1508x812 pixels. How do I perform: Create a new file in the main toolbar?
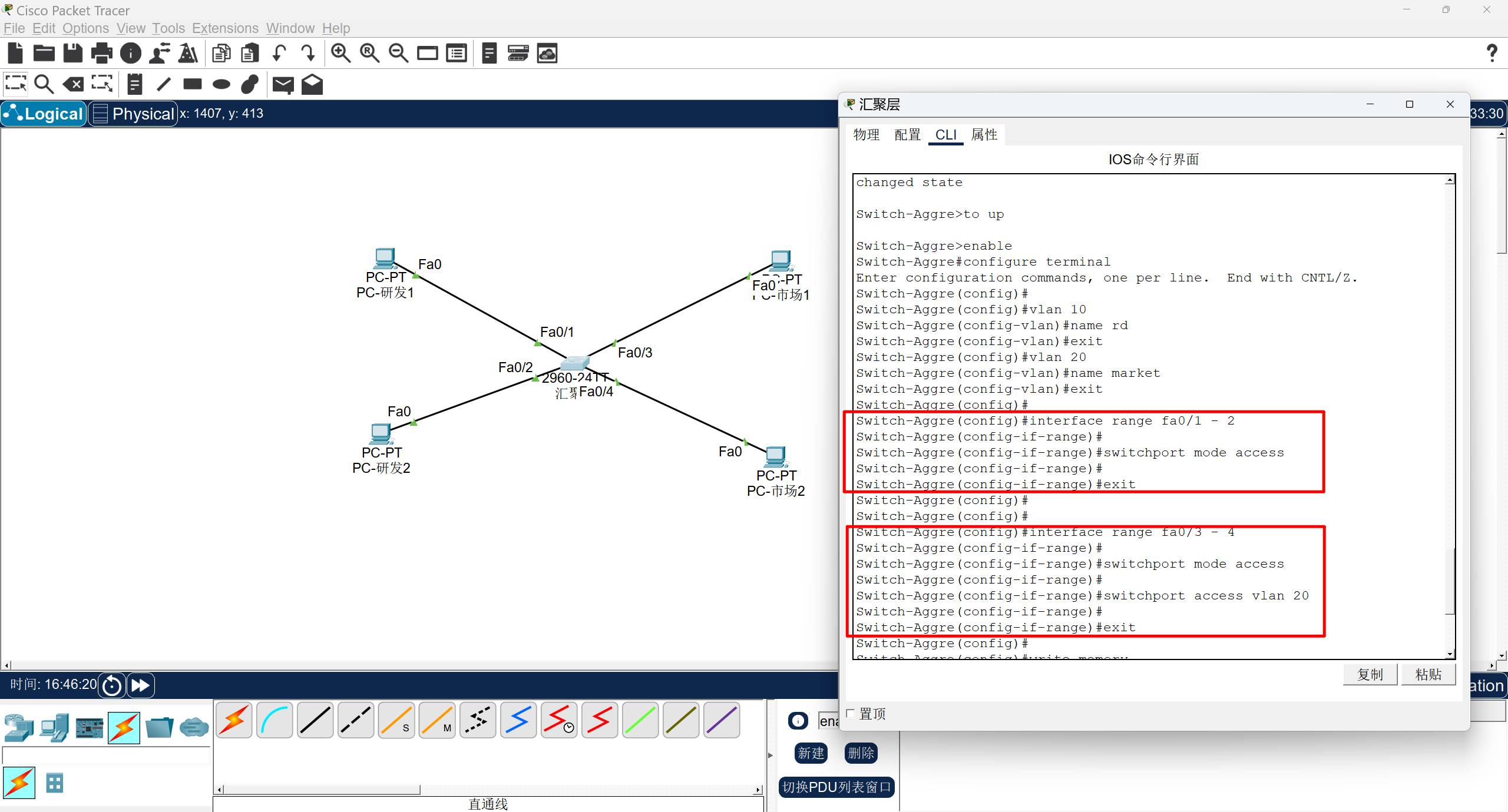[16, 54]
